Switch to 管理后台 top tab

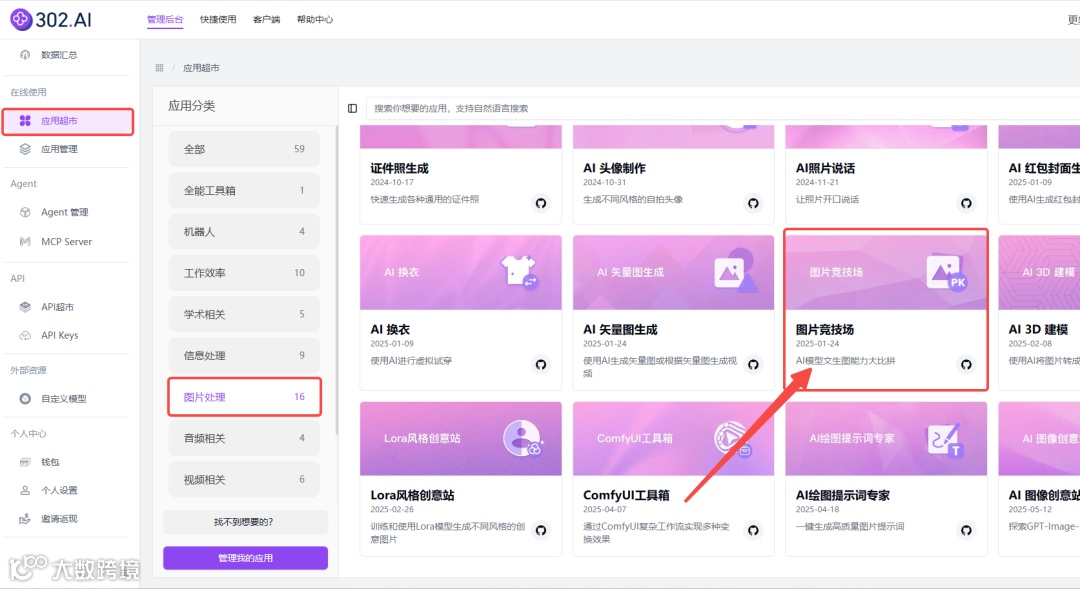165,19
